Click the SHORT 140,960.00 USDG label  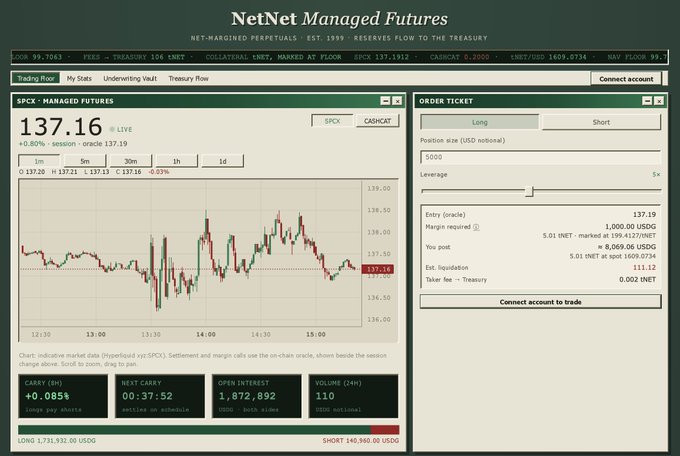361,441
